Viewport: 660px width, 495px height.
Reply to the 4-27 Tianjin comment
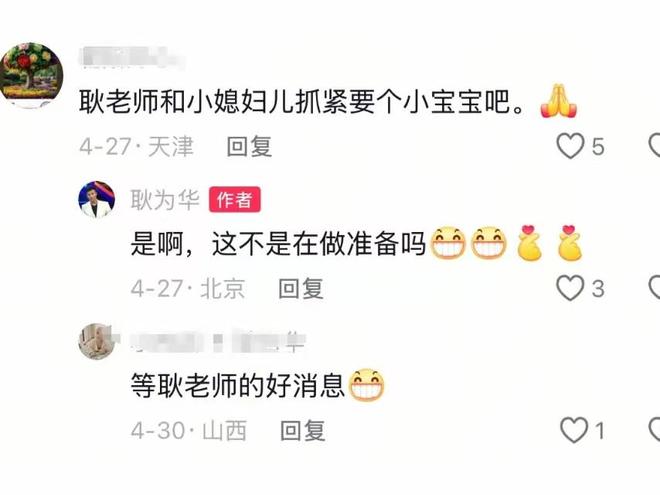click(x=249, y=146)
